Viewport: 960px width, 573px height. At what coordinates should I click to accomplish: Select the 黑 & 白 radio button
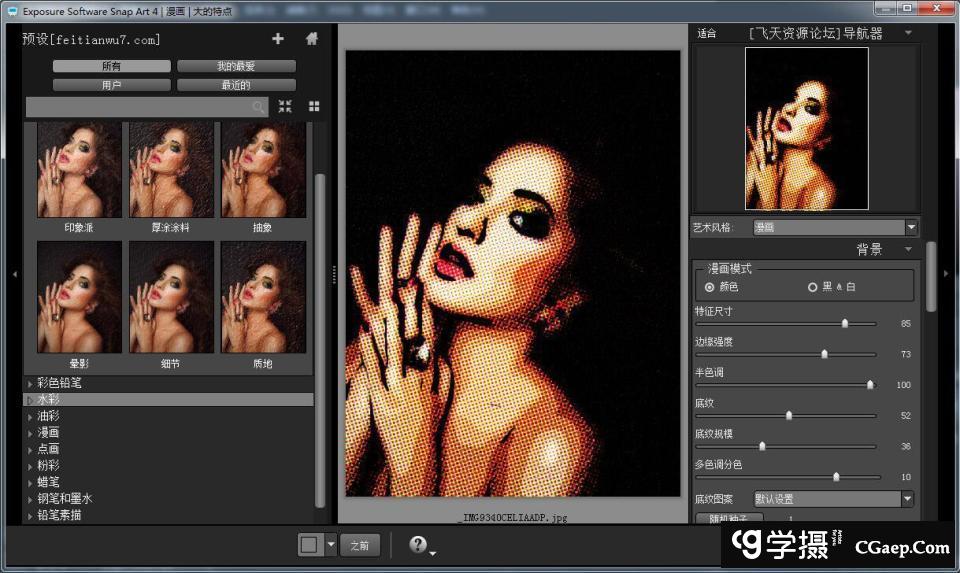(x=812, y=287)
